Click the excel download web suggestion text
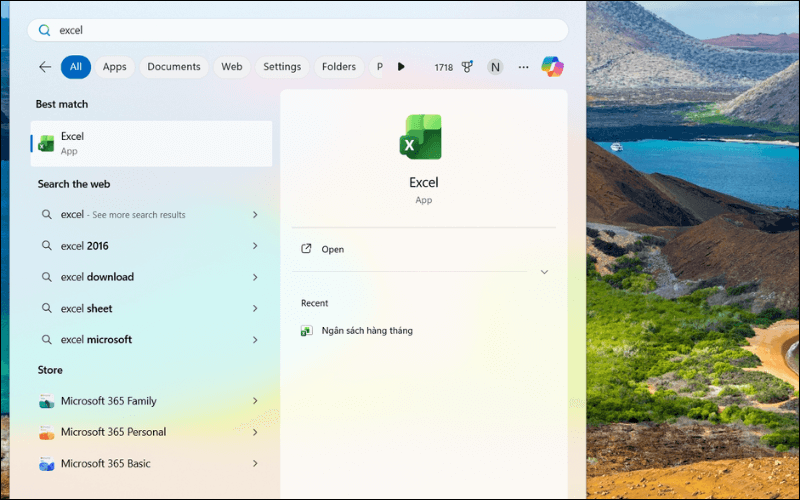The width and height of the screenshot is (800, 500). click(97, 277)
